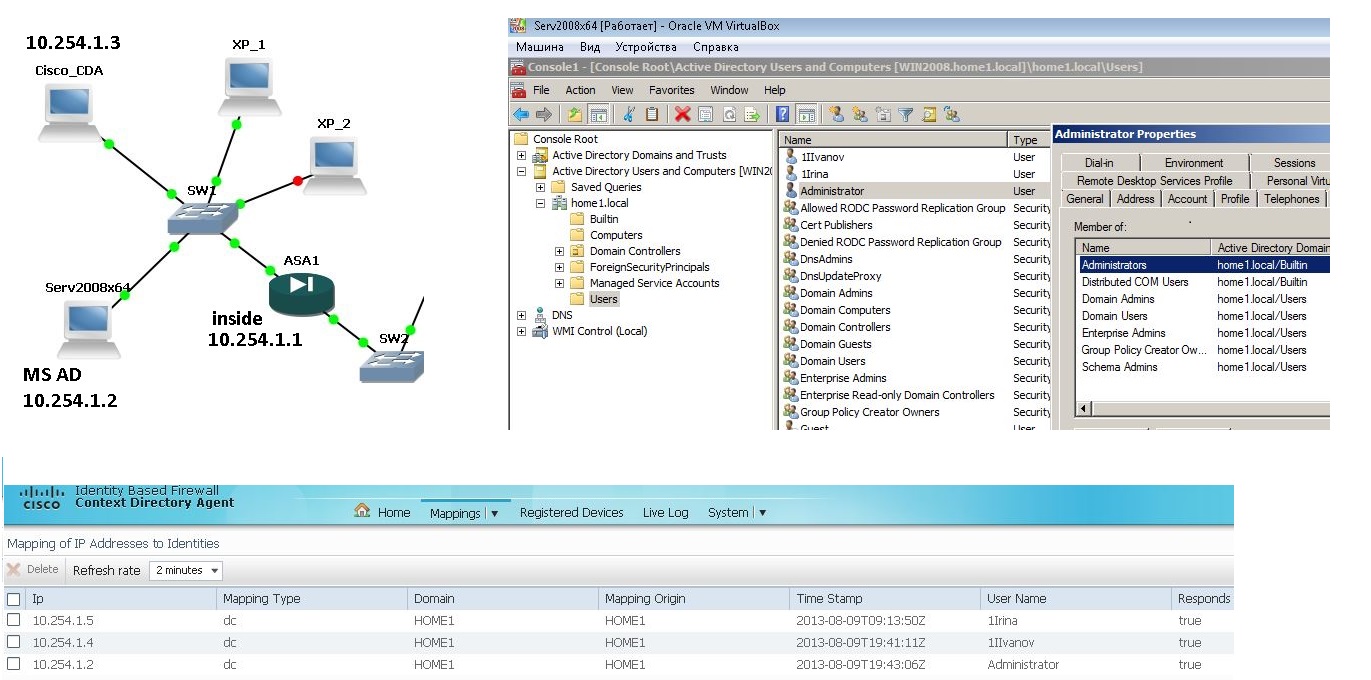
Task: Check the box for IP 10.254.1.5
Action: [x=13, y=620]
